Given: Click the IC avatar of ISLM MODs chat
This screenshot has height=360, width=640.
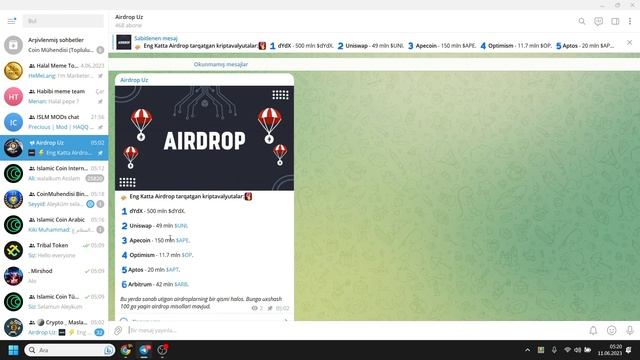Looking at the screenshot, I should point(13,122).
